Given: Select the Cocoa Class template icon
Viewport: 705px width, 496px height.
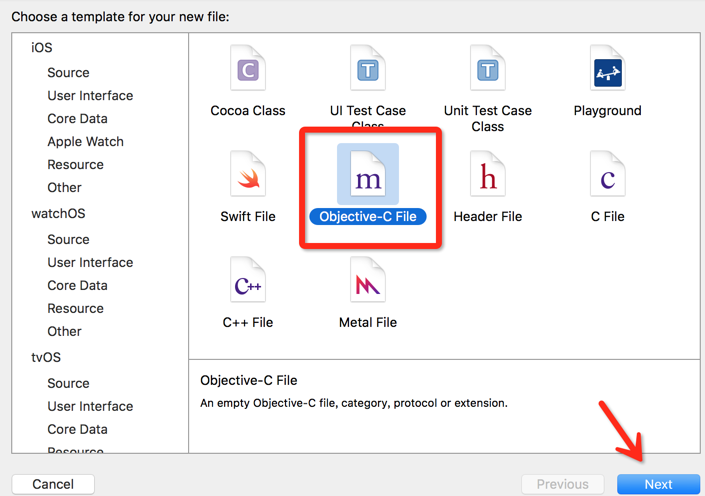Looking at the screenshot, I should [x=248, y=70].
